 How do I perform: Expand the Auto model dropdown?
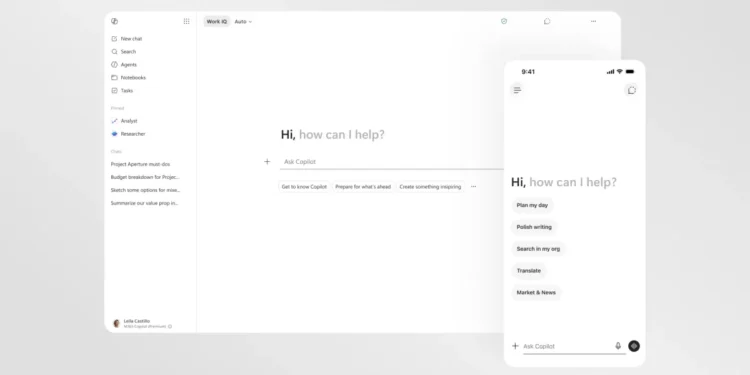point(243,22)
